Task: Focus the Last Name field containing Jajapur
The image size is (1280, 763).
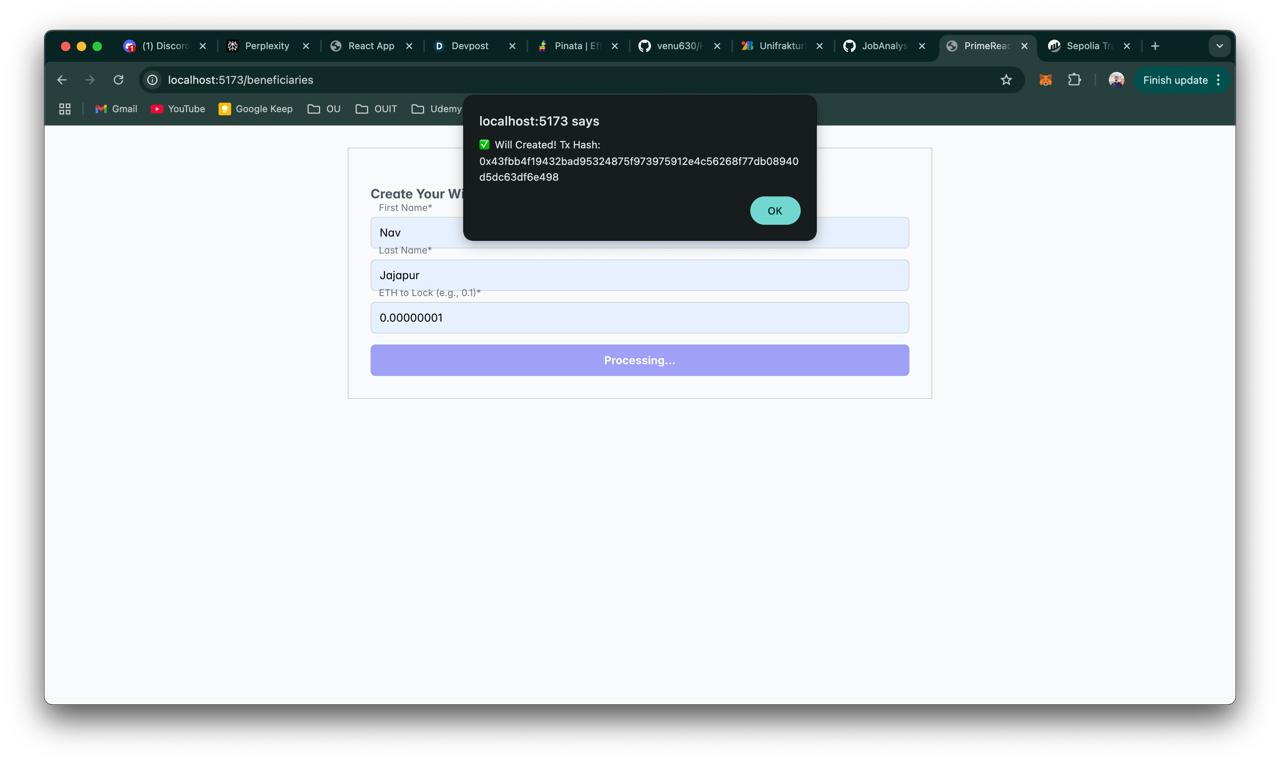Action: click(640, 275)
